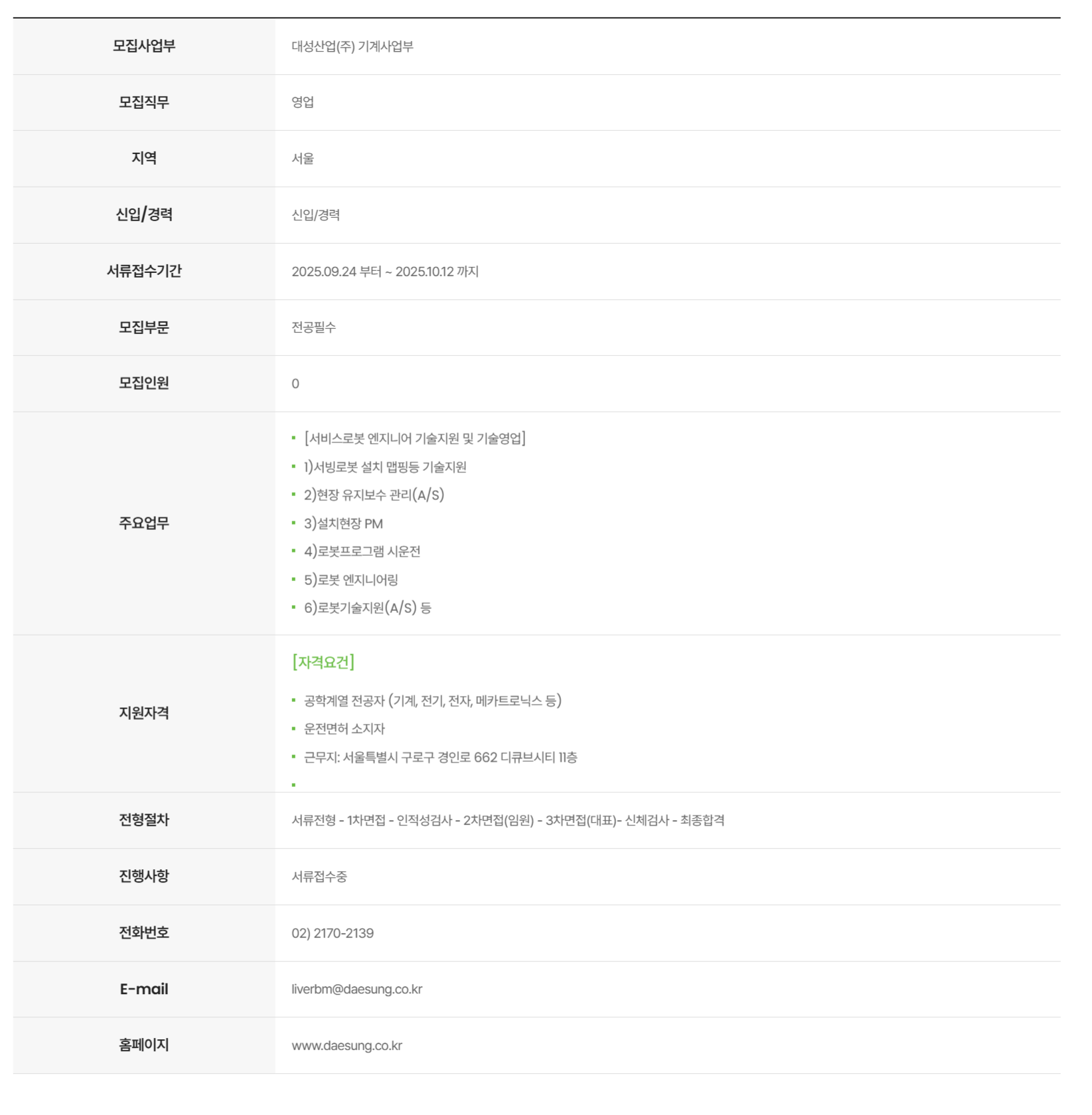Click the 근무지 address line

pos(441,757)
